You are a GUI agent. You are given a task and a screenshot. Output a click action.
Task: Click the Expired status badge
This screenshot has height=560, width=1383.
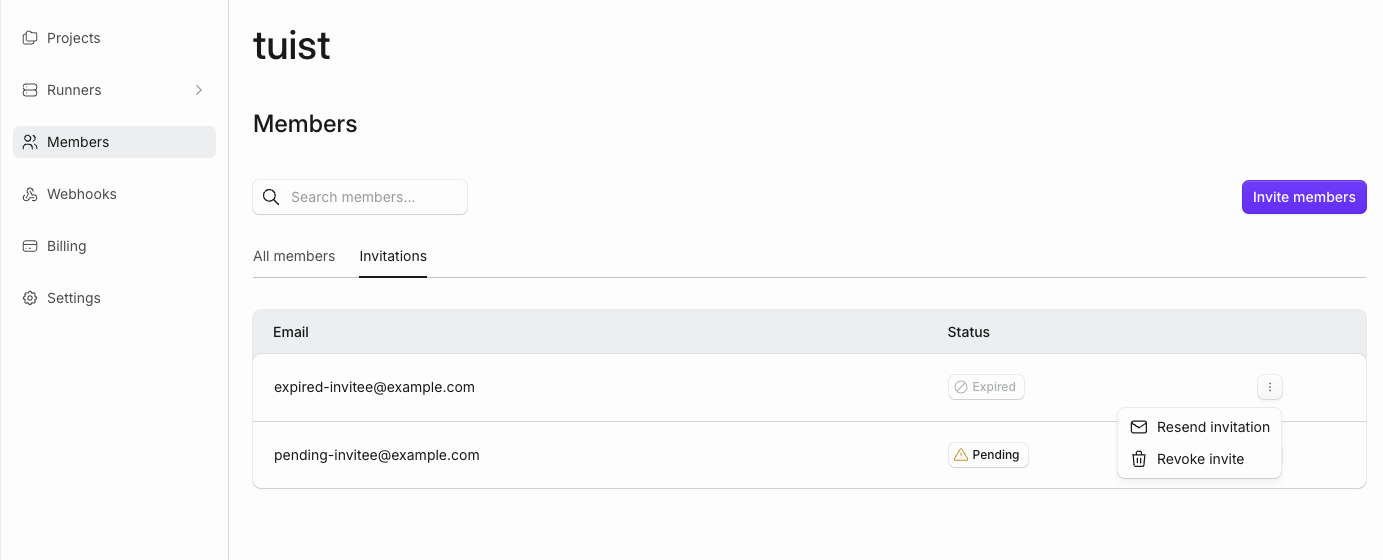(x=986, y=387)
